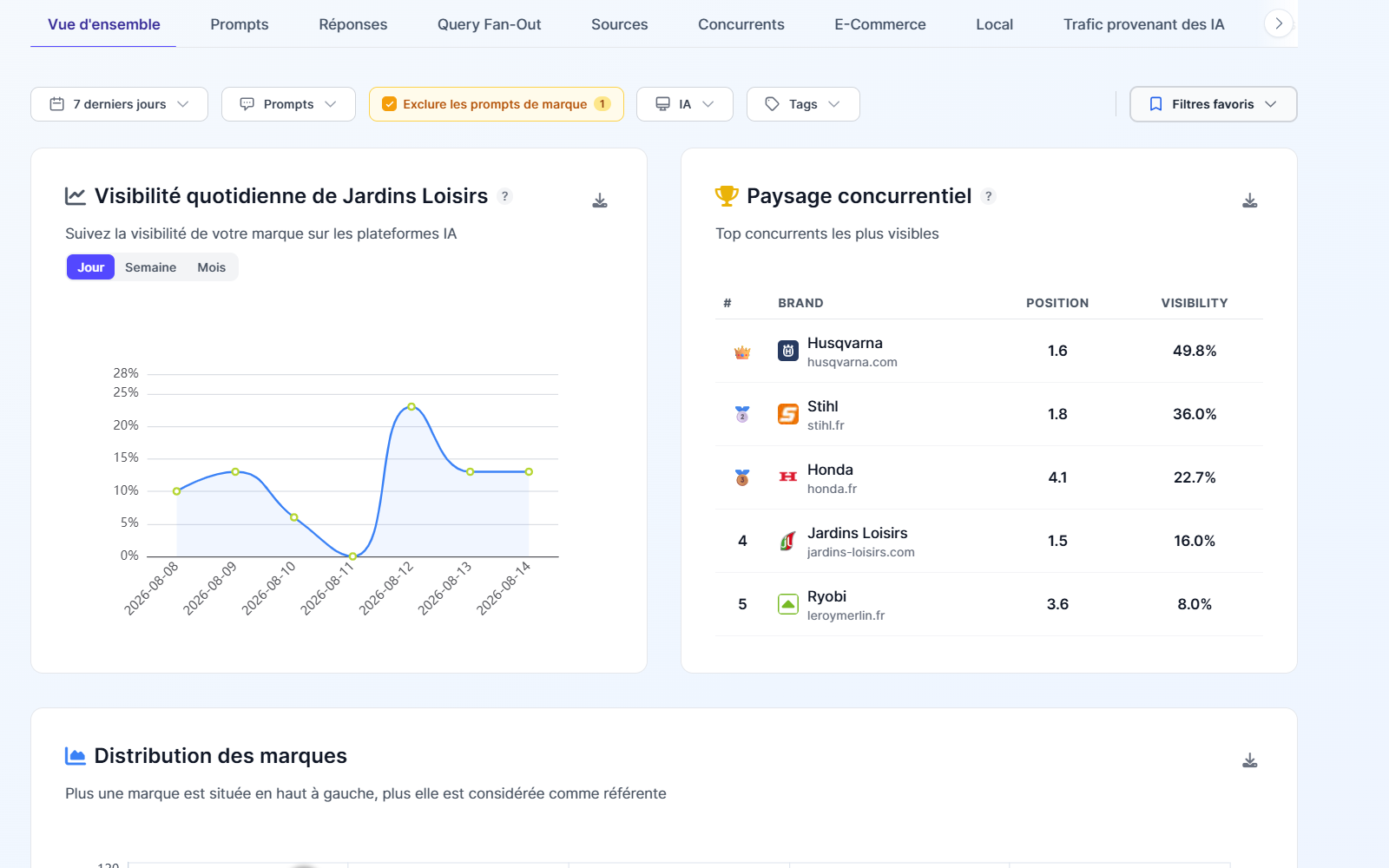
Task: Open help tooltip for Visibilité quotidienne
Action: click(x=505, y=196)
